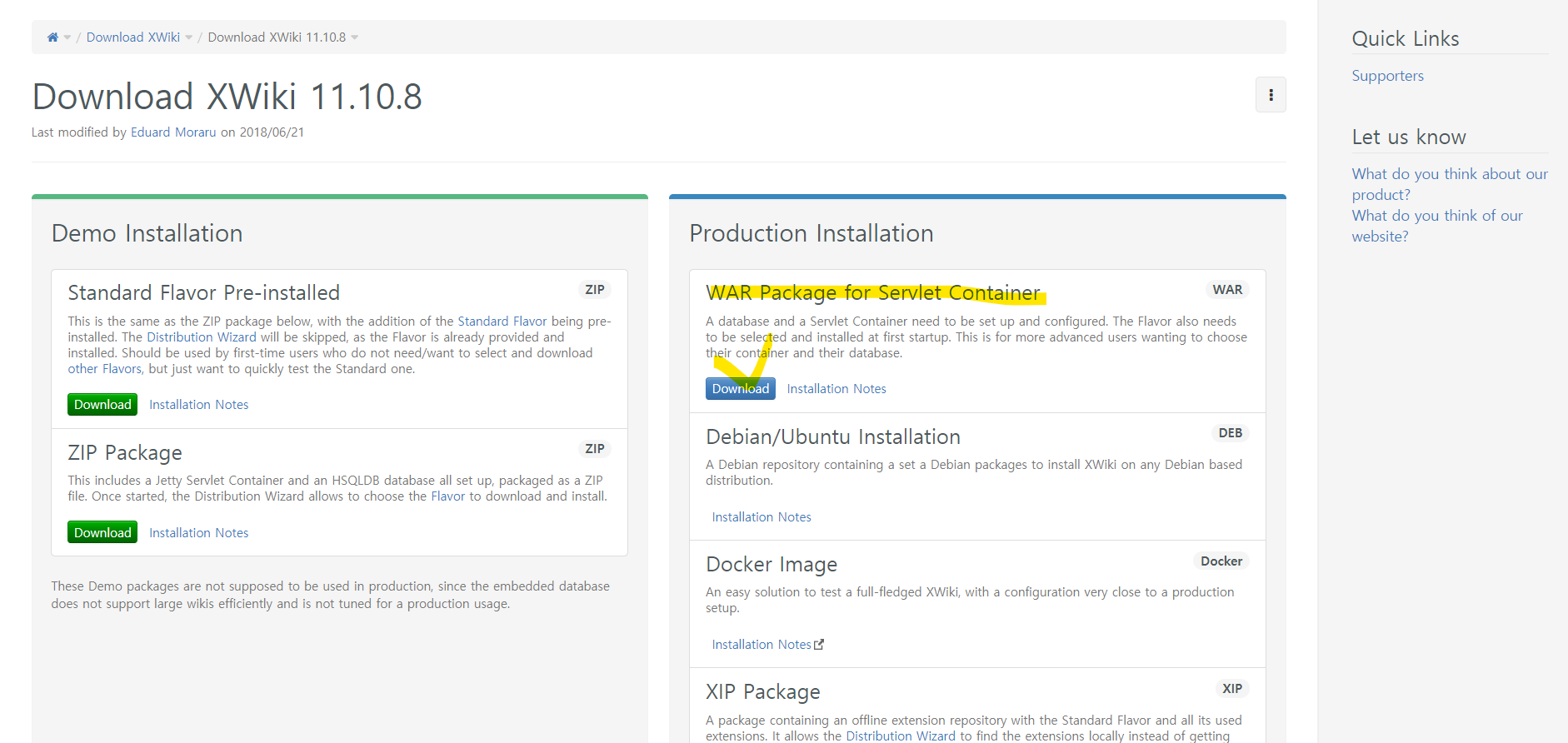Viewport: 1568px width, 743px height.
Task: Click the ZIP Package heading
Action: (x=125, y=453)
